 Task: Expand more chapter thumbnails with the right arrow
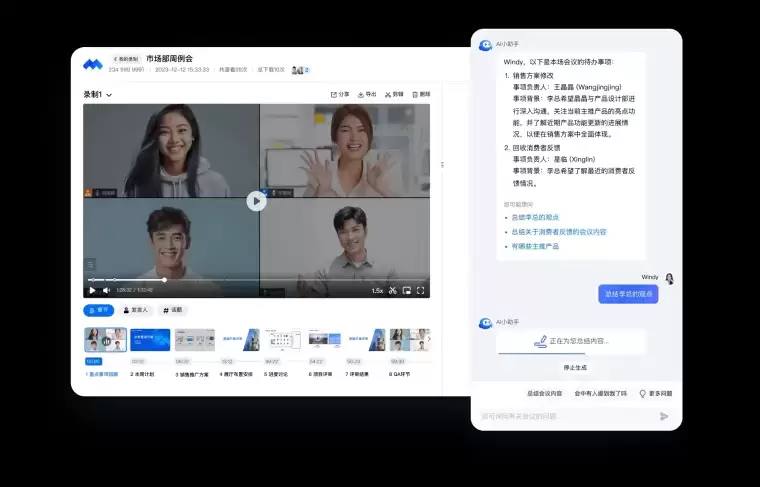point(428,340)
